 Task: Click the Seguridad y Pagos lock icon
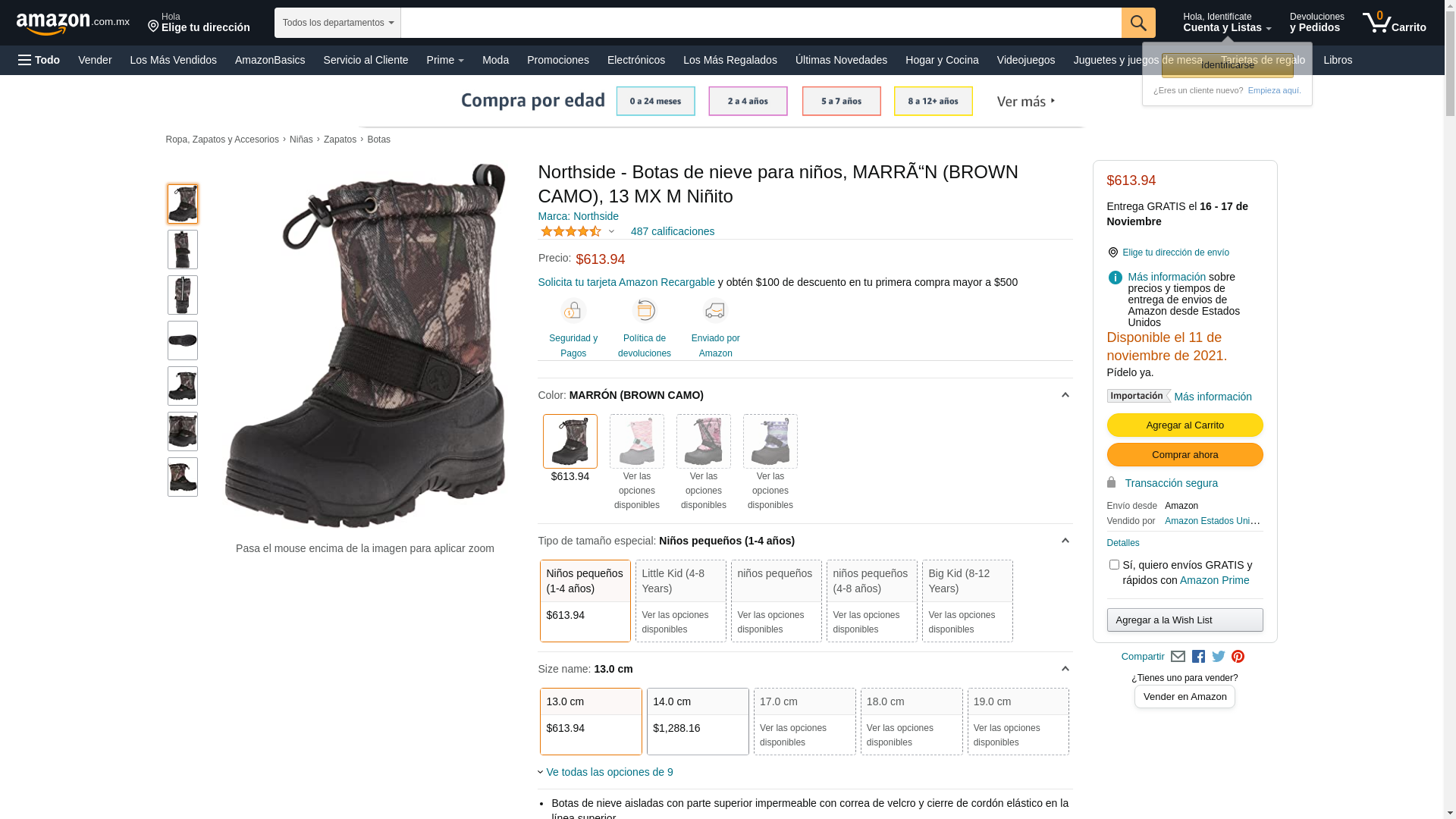(x=573, y=311)
